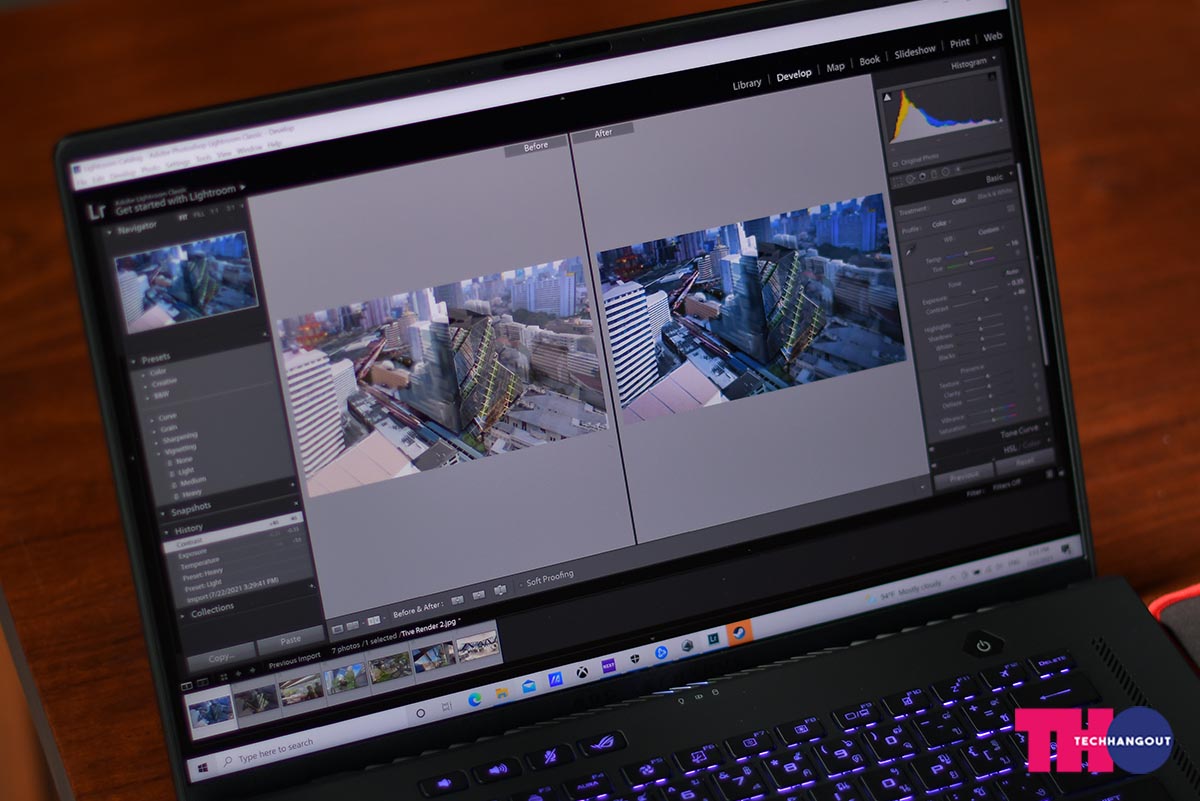This screenshot has height=801, width=1200.
Task: Open the Book module
Action: 869,60
